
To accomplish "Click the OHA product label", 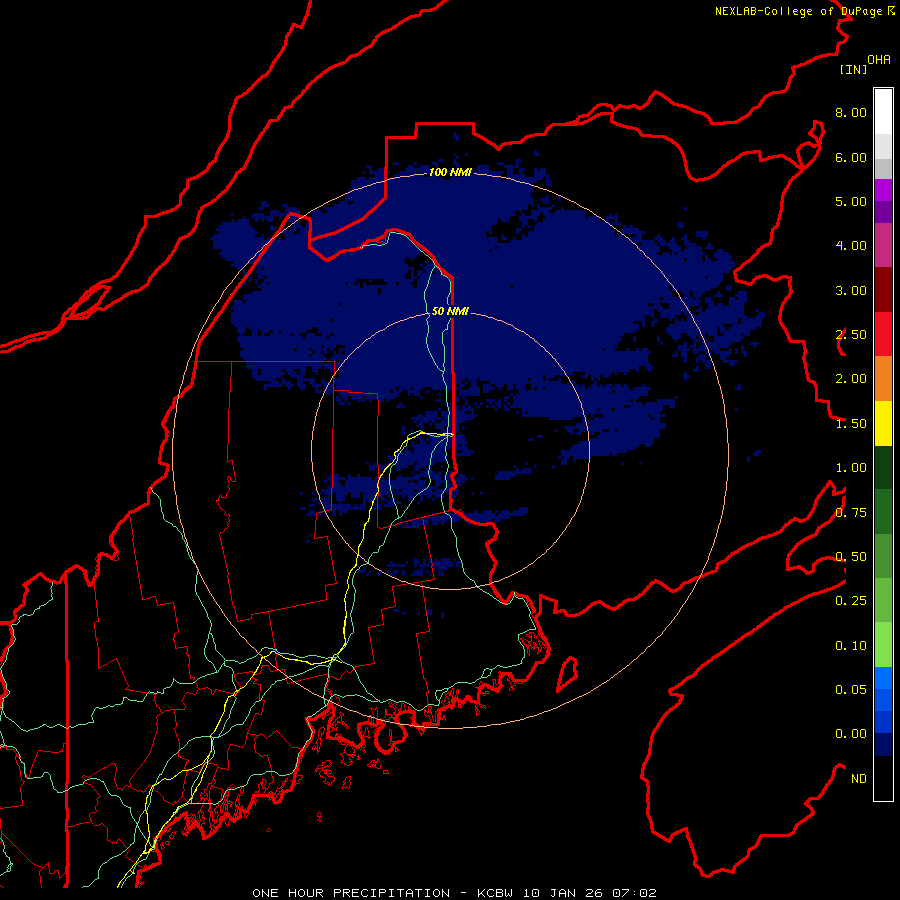I will pyautogui.click(x=879, y=60).
